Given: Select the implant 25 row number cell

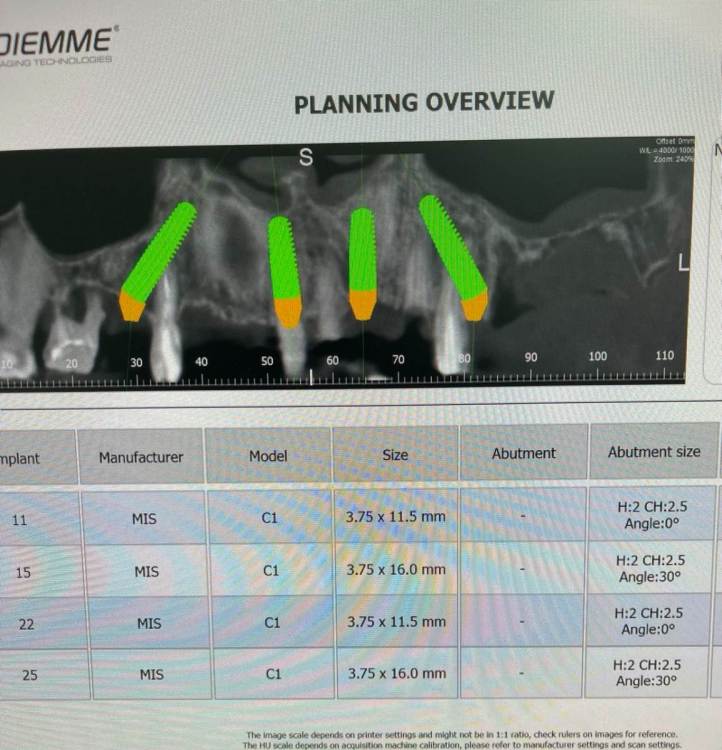Looking at the screenshot, I should [x=30, y=676].
